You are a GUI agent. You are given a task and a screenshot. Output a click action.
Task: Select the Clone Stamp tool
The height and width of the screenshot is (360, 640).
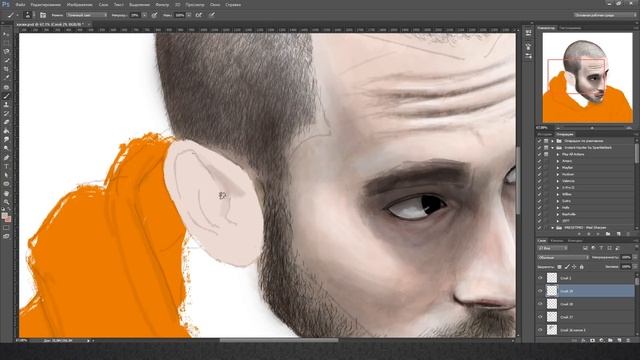tap(6, 105)
